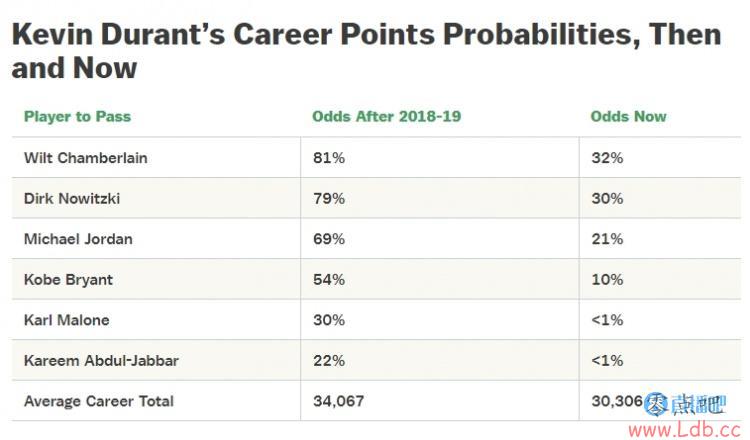Click the 79% odds cell for Nowitzki
750x440 pixels.
(x=329, y=198)
